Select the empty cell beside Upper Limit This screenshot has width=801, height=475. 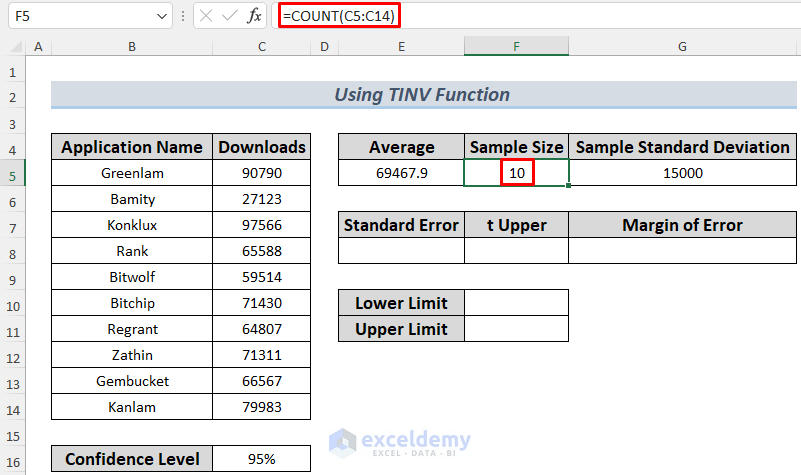(x=516, y=329)
